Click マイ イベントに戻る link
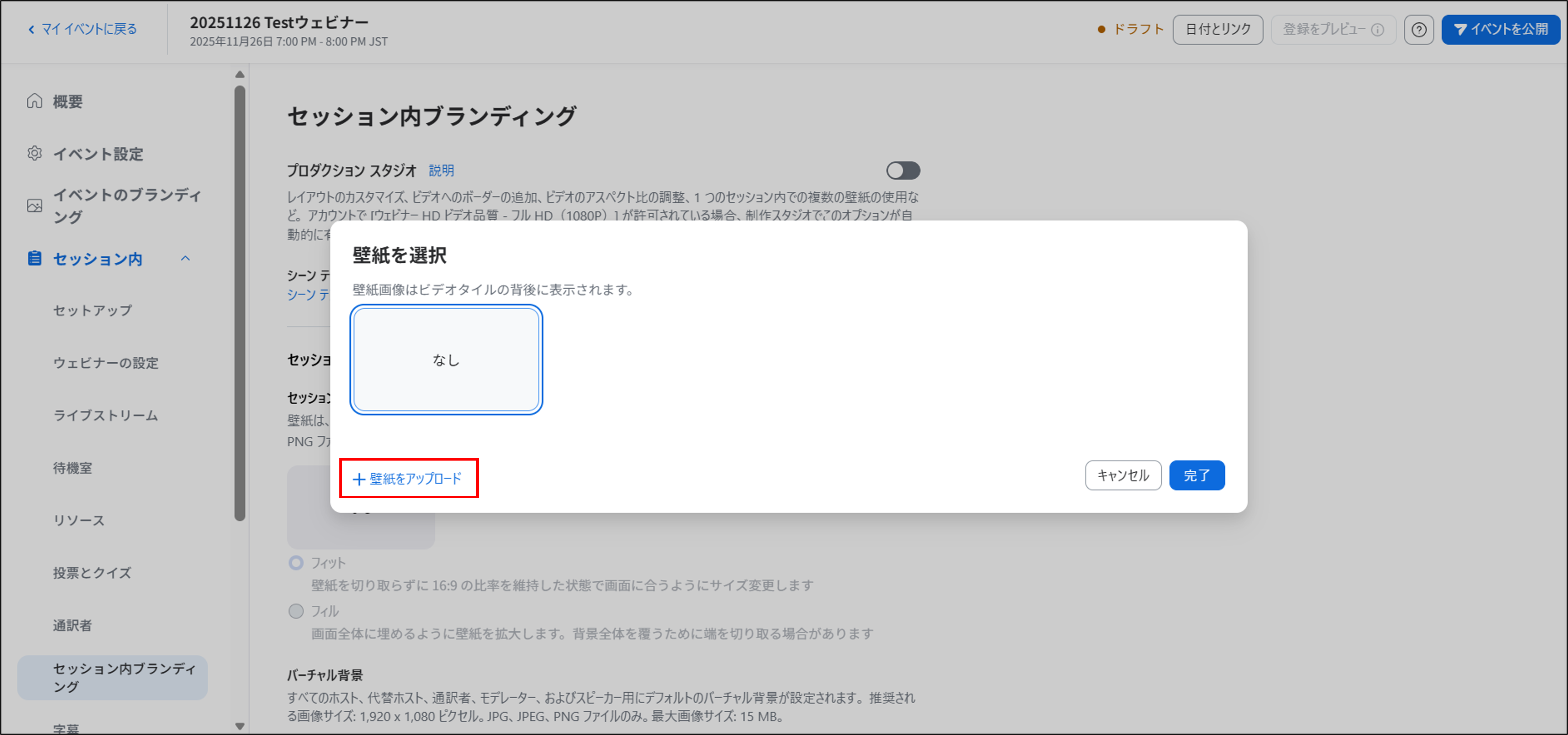 (89, 29)
